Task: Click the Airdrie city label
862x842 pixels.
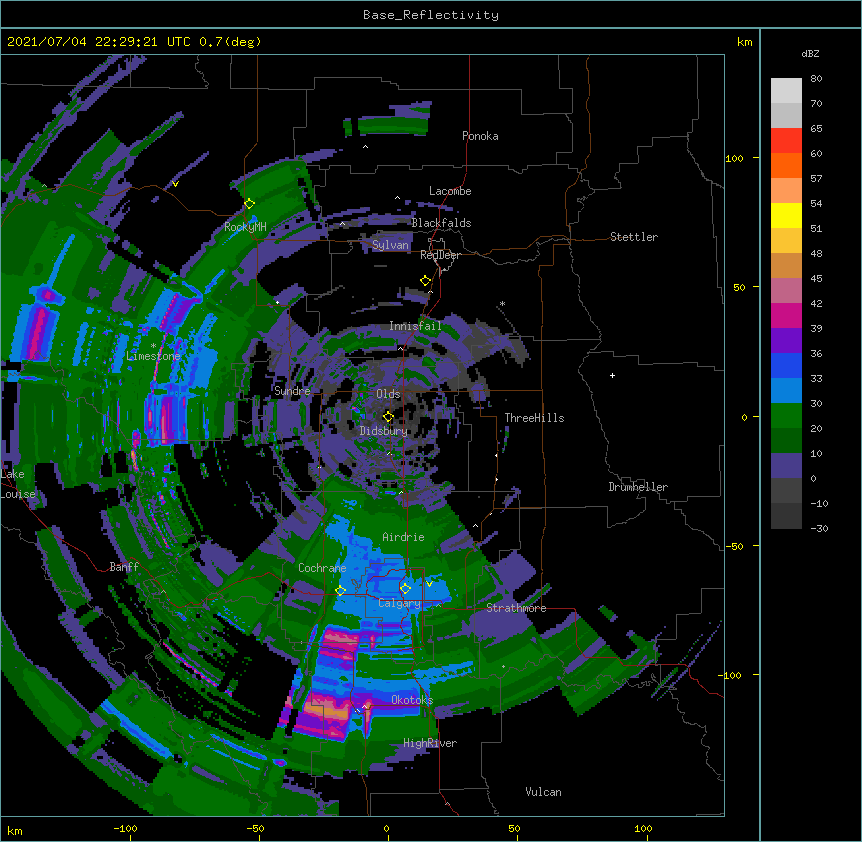Action: click(403, 537)
